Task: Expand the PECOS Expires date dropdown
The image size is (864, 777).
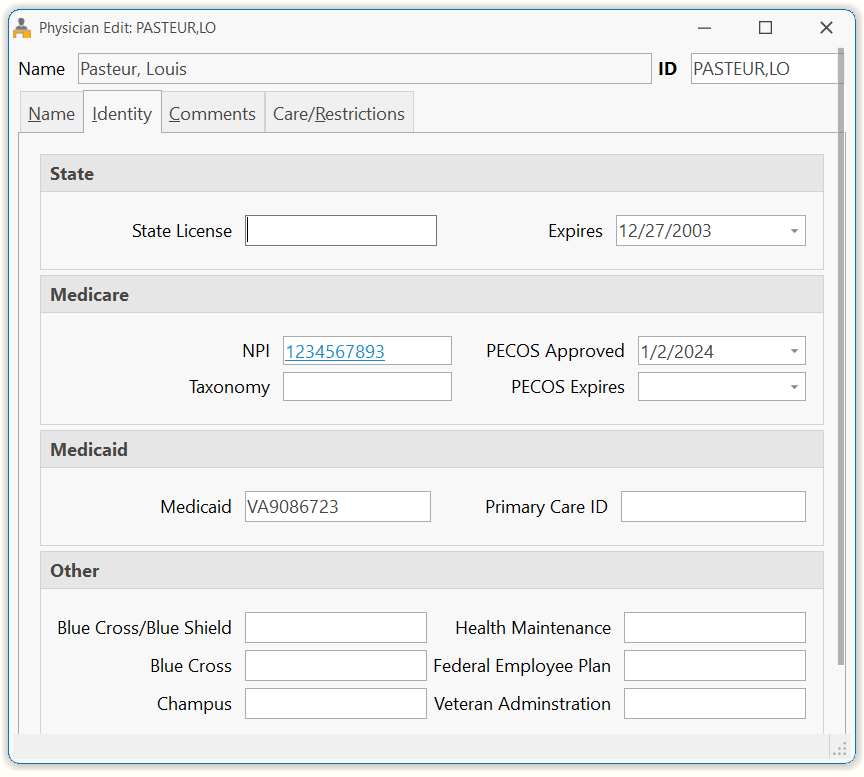Action: point(794,387)
